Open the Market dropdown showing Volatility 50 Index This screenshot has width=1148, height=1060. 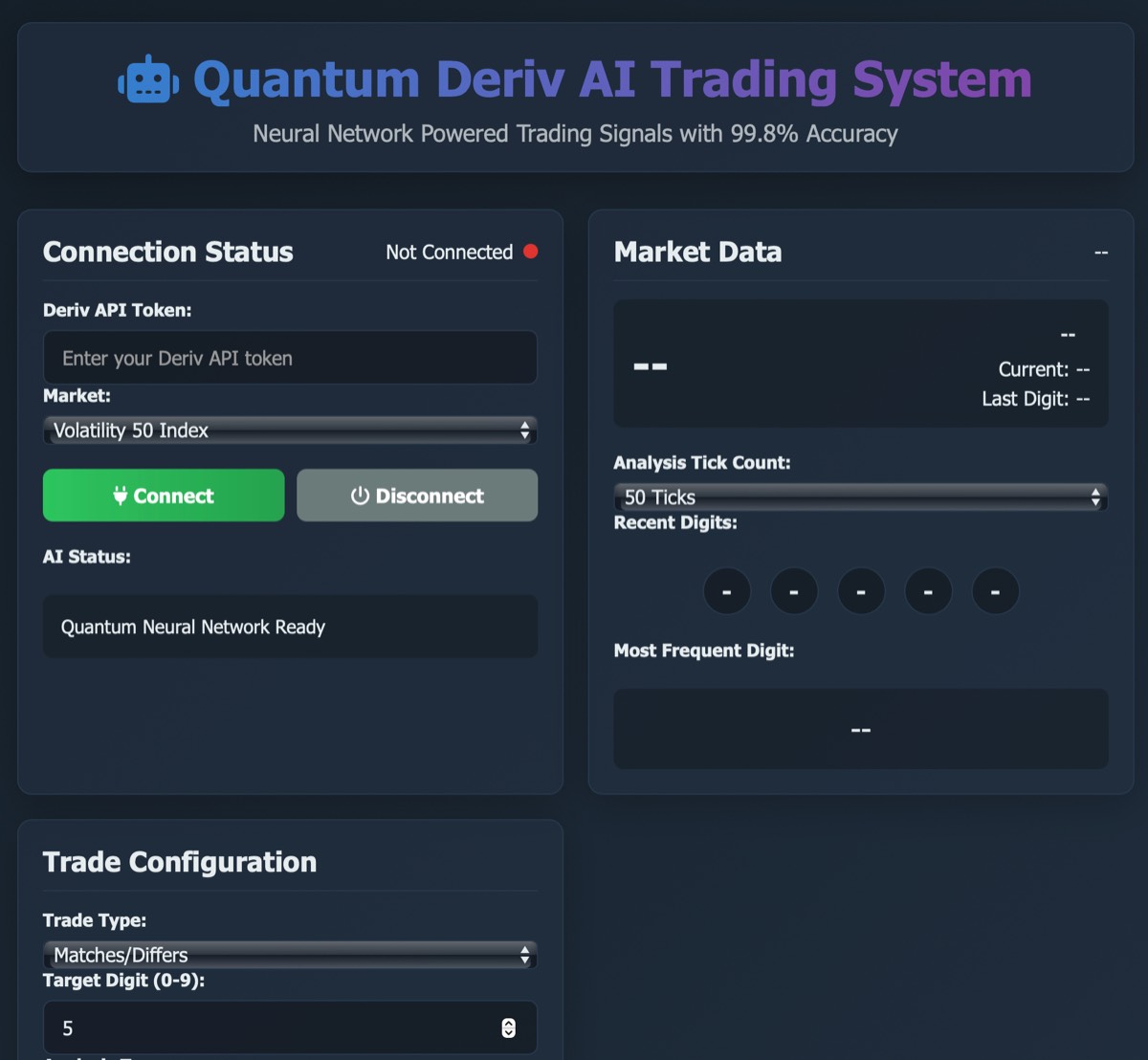[290, 431]
